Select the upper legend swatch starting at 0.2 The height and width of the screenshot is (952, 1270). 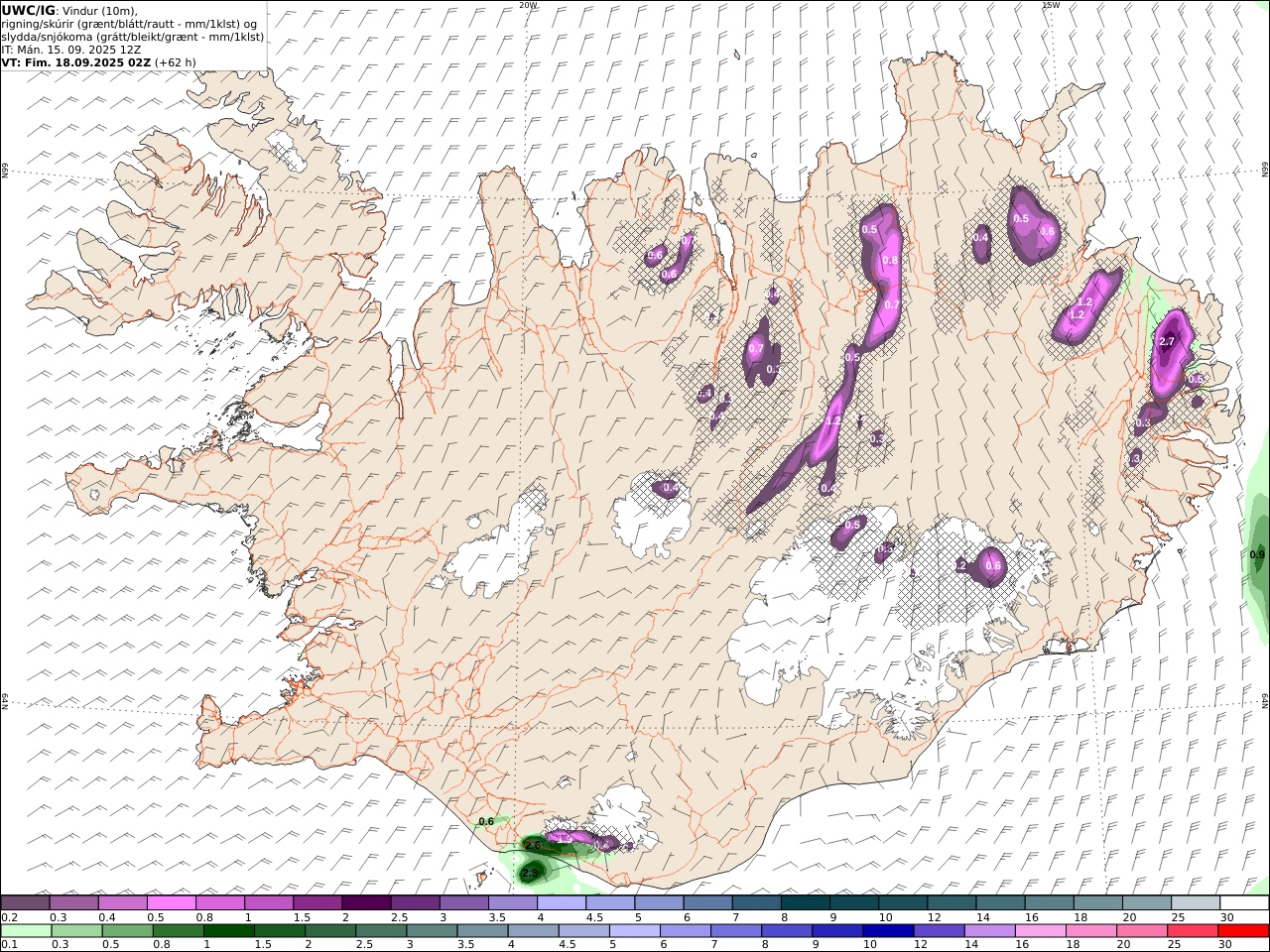[25, 902]
